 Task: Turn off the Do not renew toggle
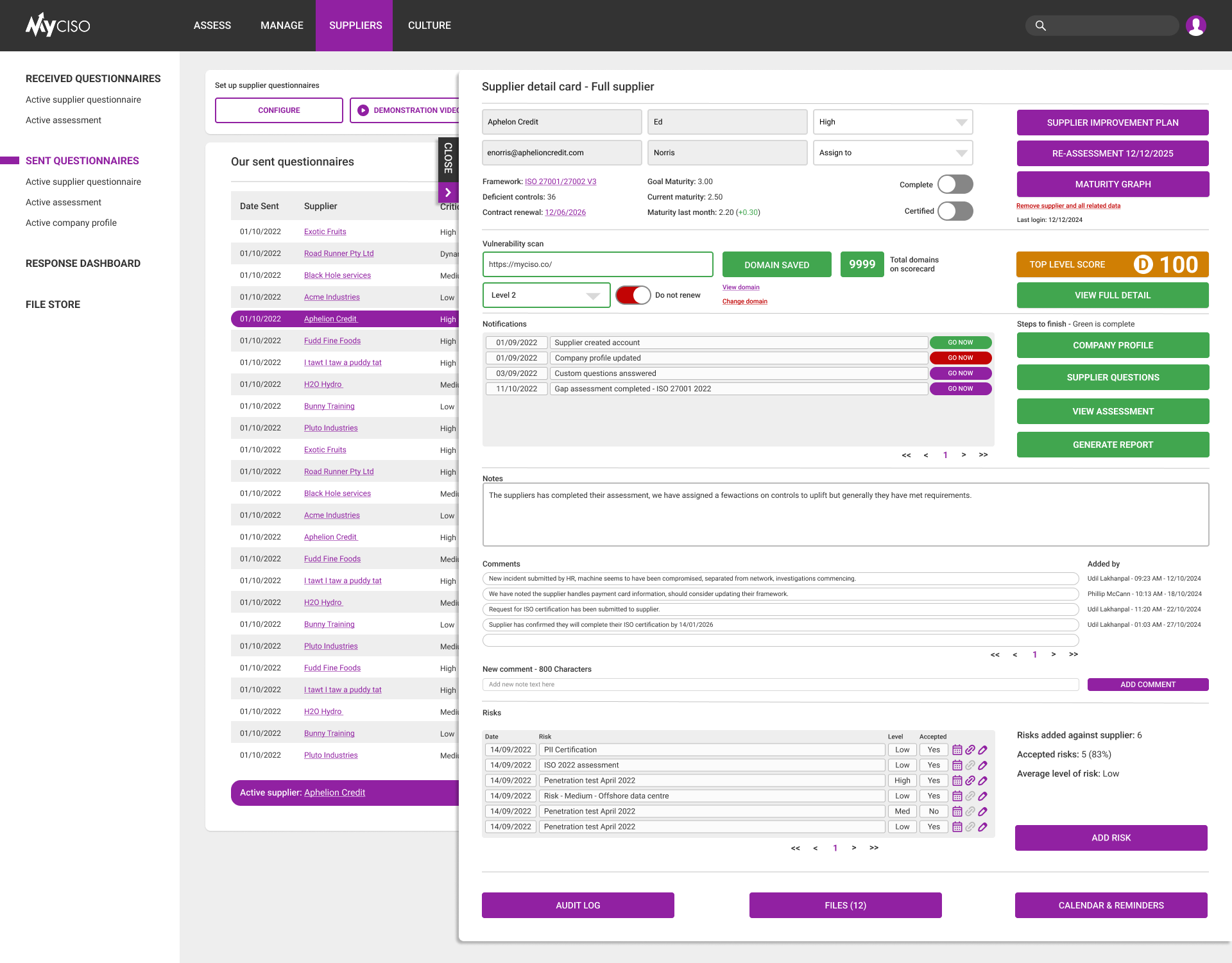coord(633,295)
